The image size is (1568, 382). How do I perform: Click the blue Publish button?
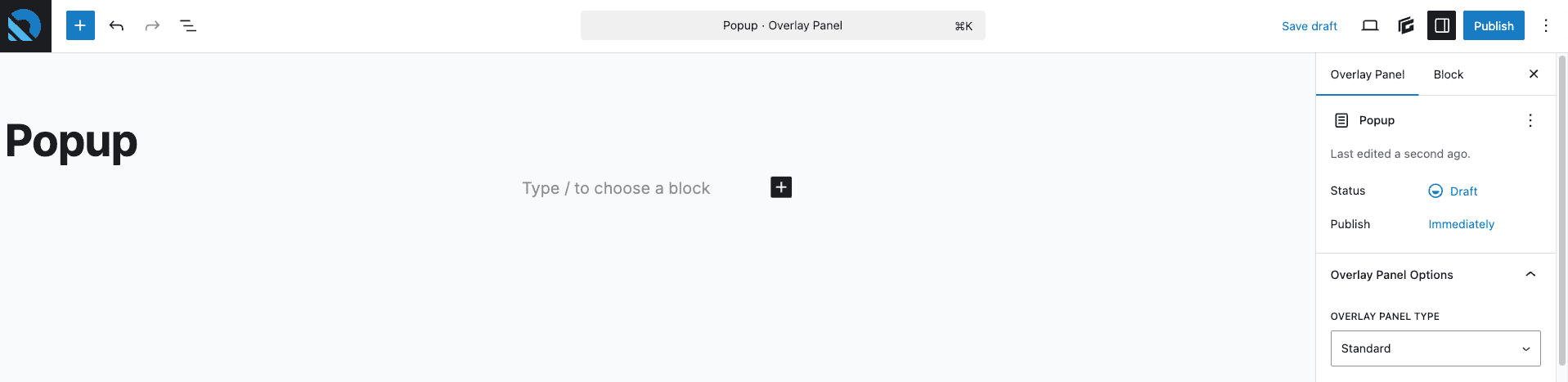[1494, 25]
